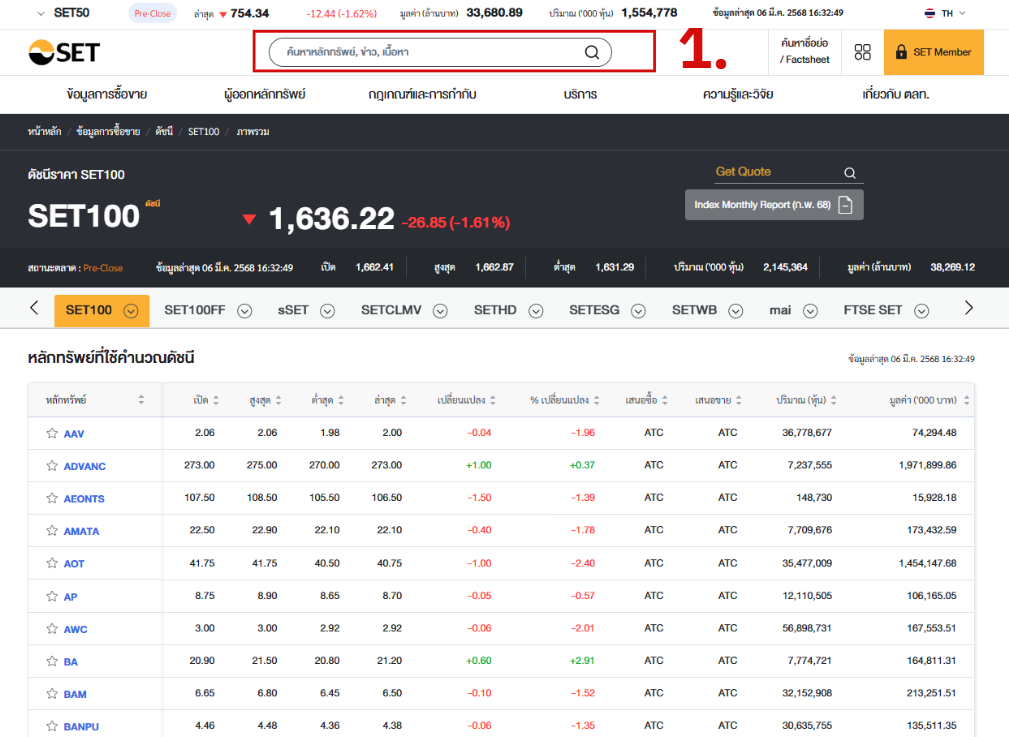
Task: Open the ข้อมูลการซื้อขาย breadcrumb link
Action: 108,131
